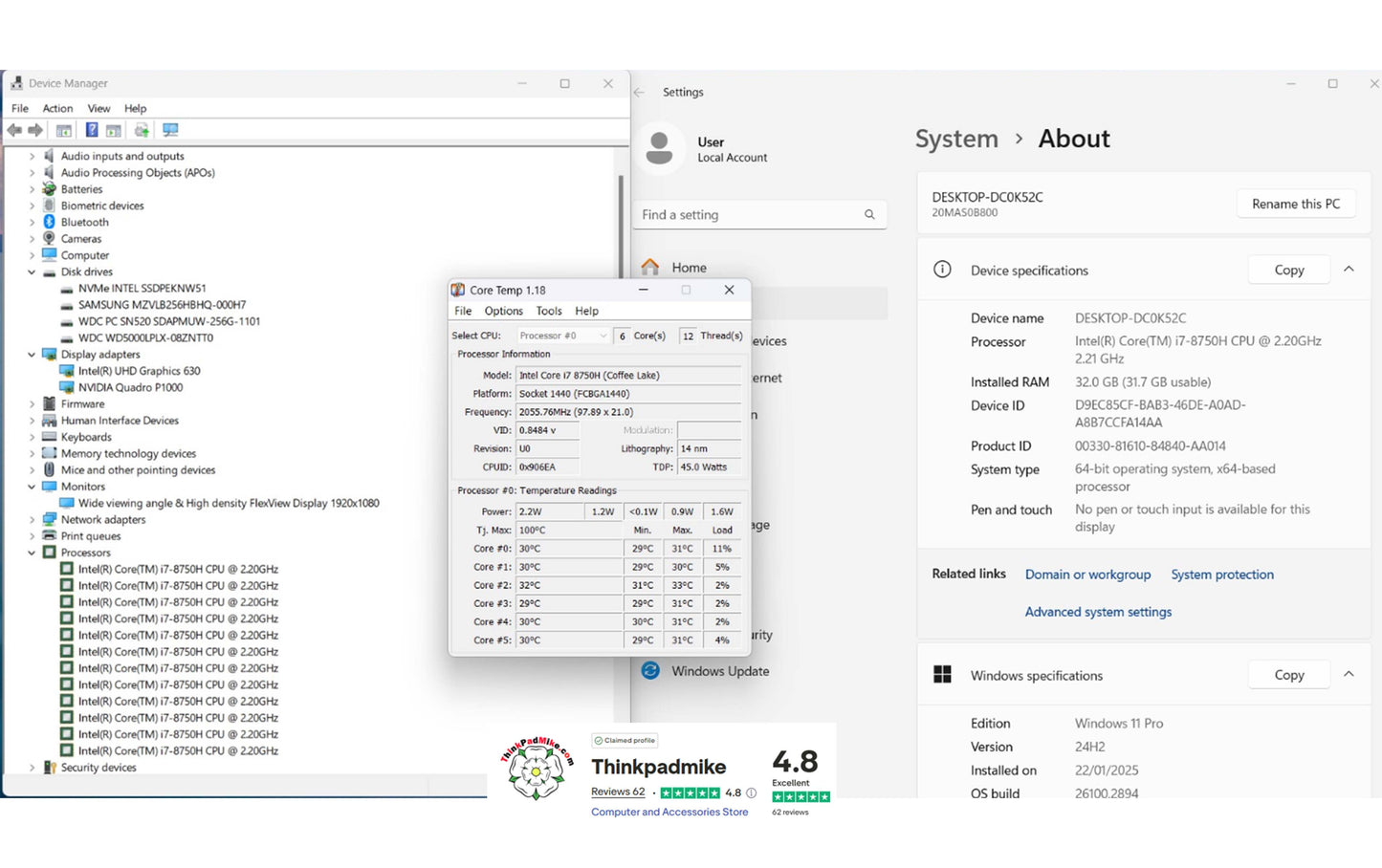Open the Action menu in Device Manager
The image size is (1382, 868).
pos(57,109)
